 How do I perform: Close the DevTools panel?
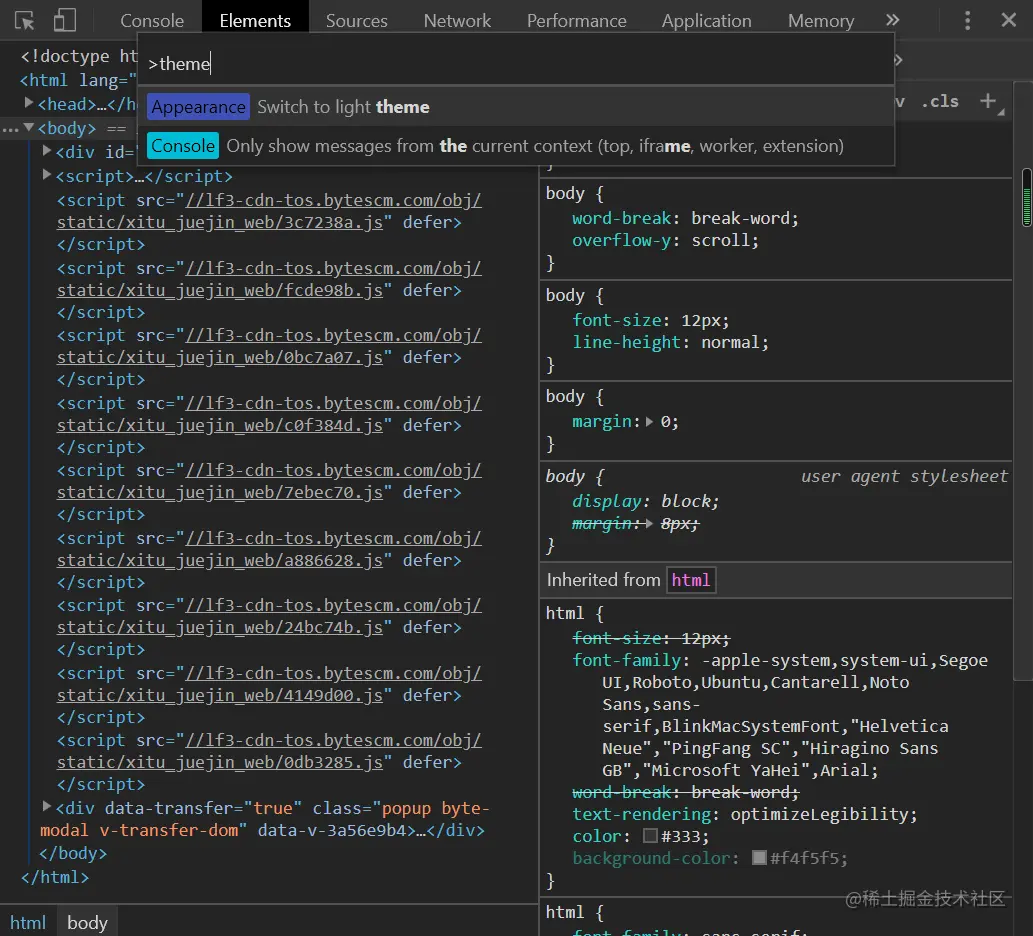point(1009,20)
